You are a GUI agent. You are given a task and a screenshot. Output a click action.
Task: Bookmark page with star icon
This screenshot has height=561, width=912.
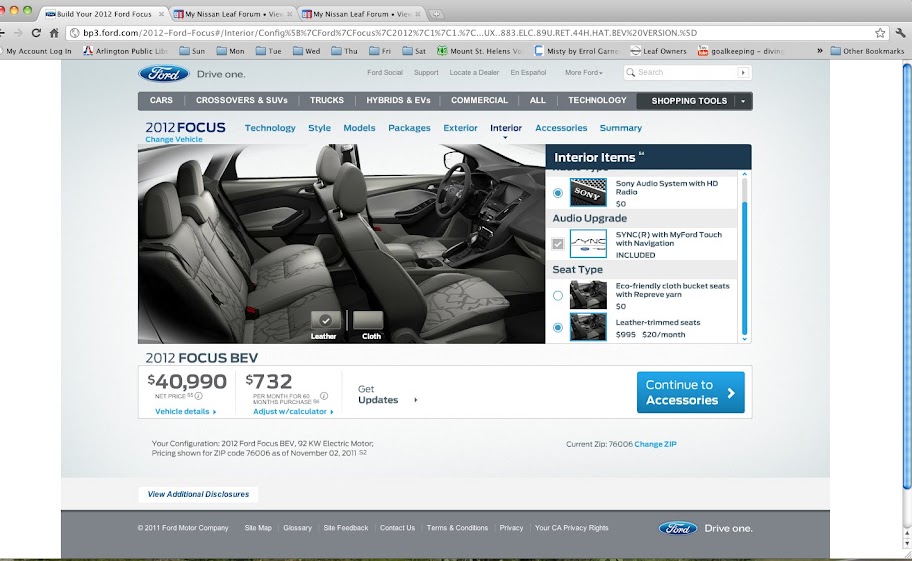click(x=880, y=33)
